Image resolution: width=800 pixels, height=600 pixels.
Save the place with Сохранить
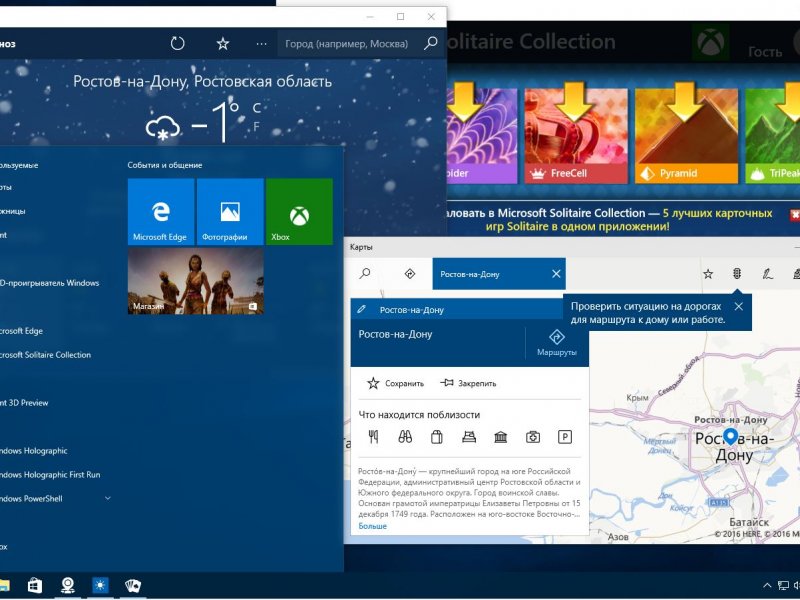[395, 383]
